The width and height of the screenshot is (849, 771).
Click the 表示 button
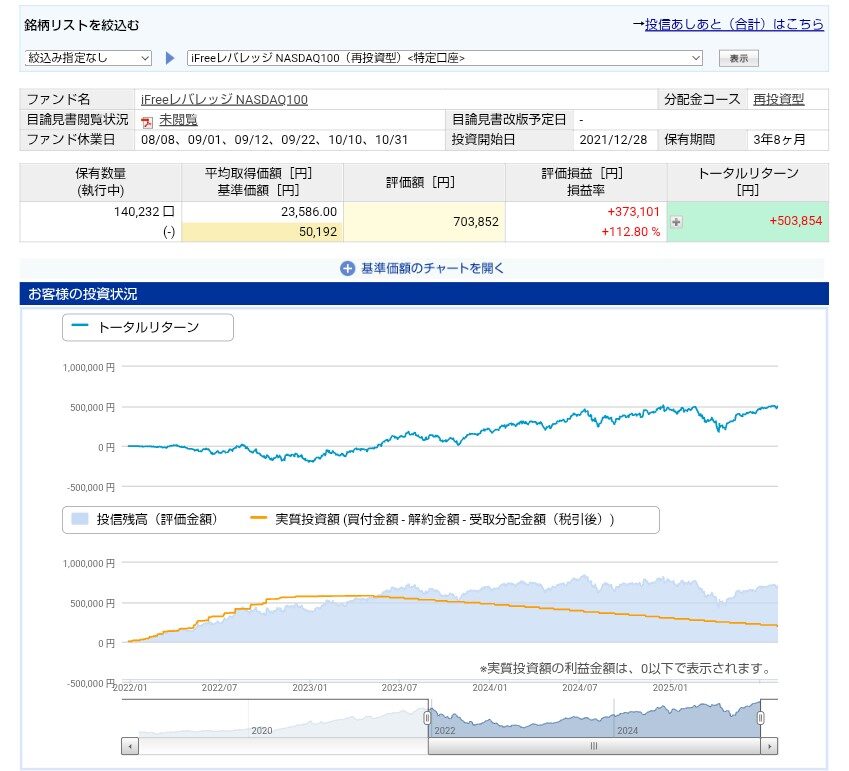pos(739,58)
